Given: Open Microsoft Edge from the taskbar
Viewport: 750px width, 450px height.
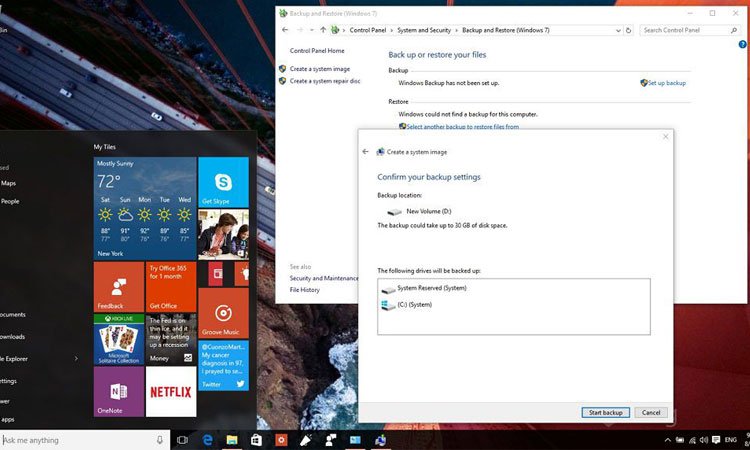Looking at the screenshot, I should coord(209,440).
